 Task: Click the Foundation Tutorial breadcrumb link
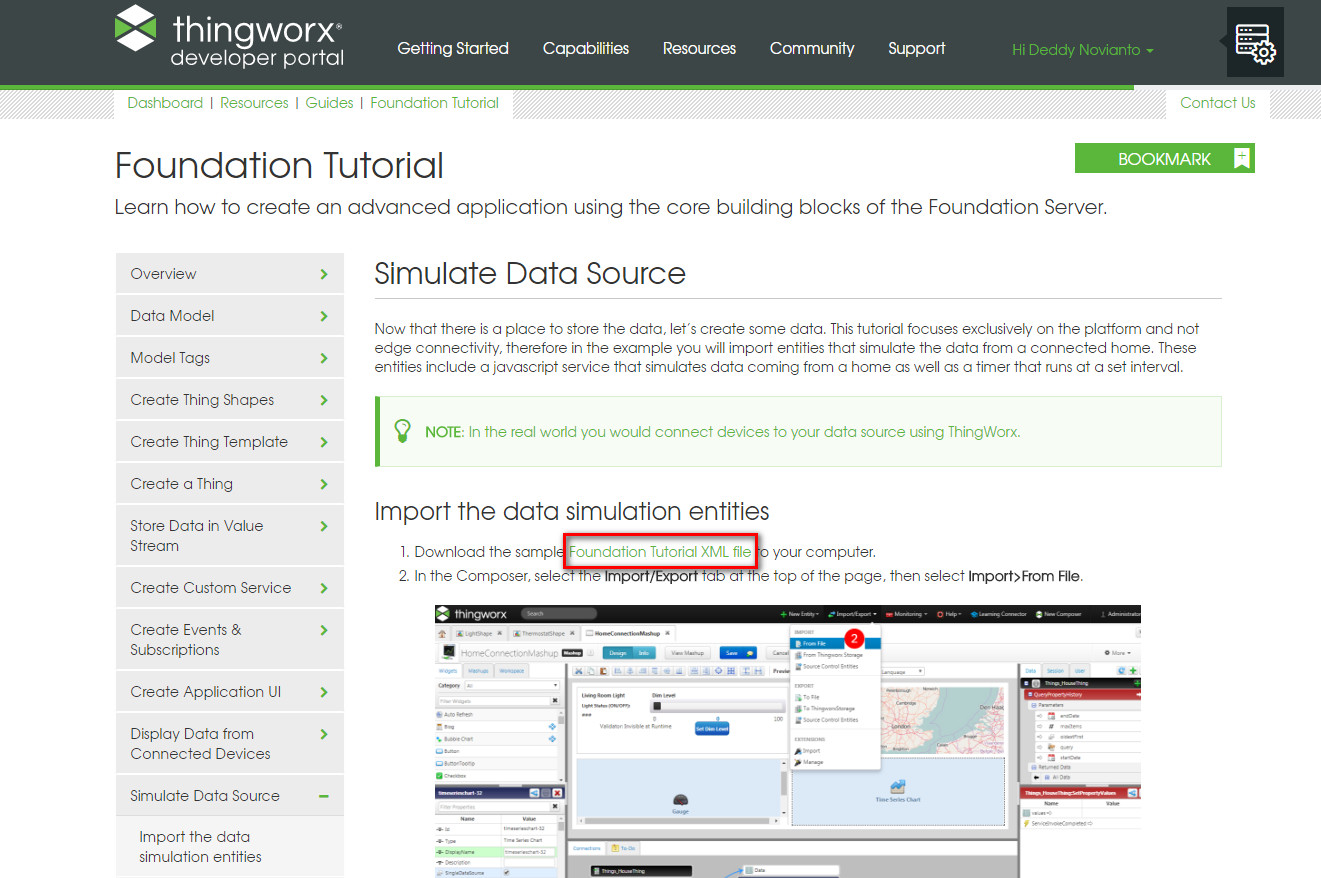coord(434,103)
